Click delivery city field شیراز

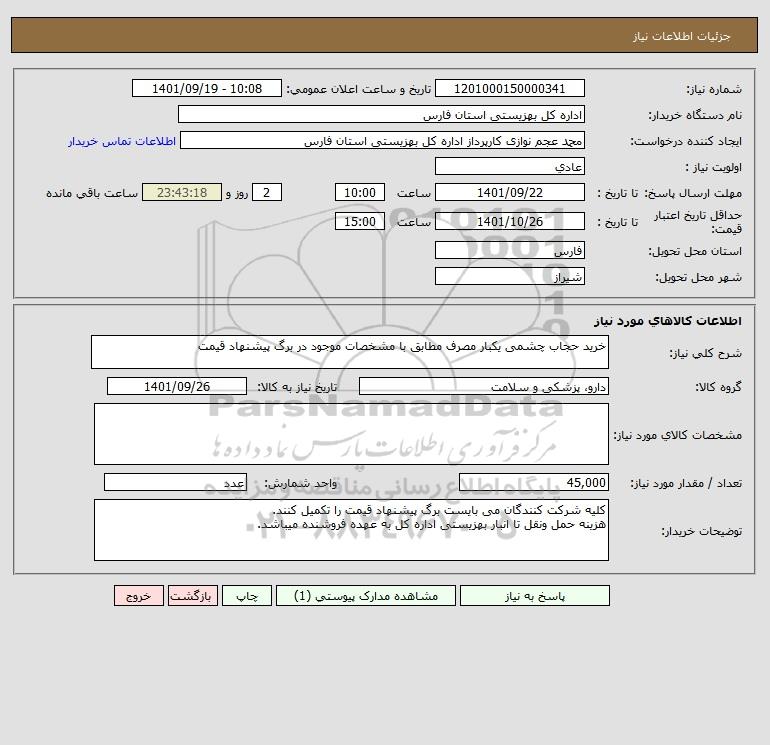click(x=510, y=276)
